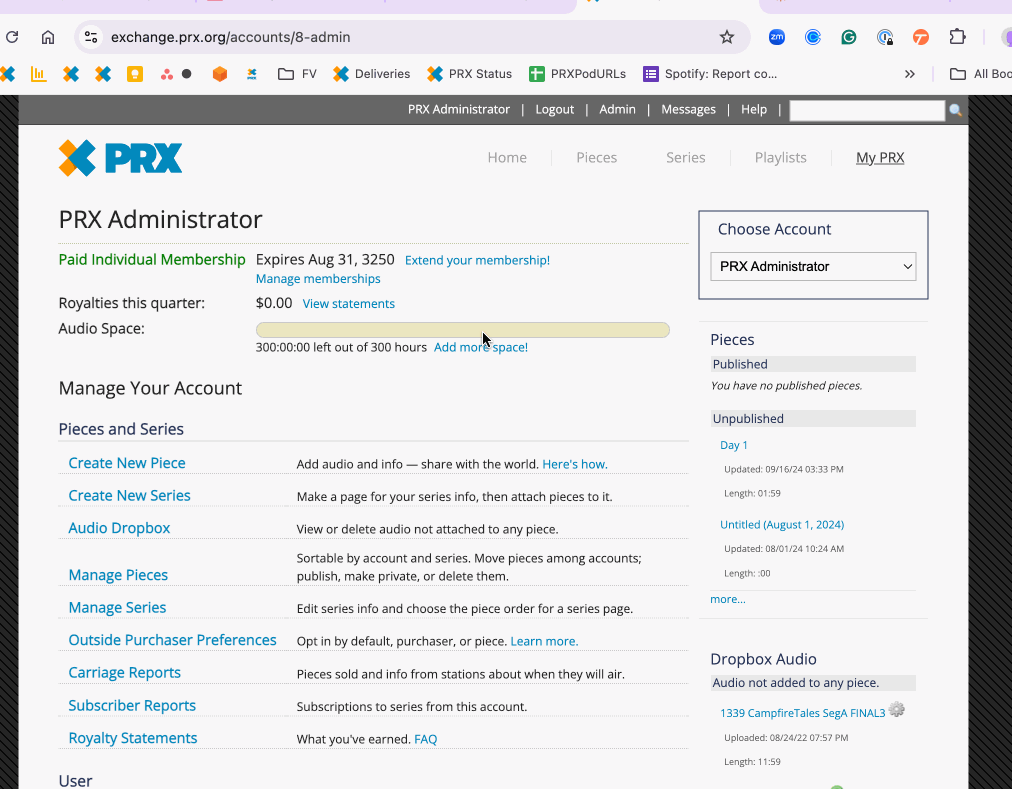Open 1339 CampfireTales SegA FINAL3 audio
This screenshot has width=1012, height=789.
click(x=802, y=713)
